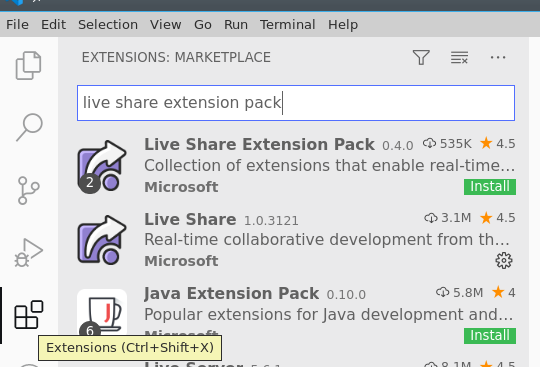Click the Real-time collaborative development description
540x367 pixels.
tap(327, 240)
